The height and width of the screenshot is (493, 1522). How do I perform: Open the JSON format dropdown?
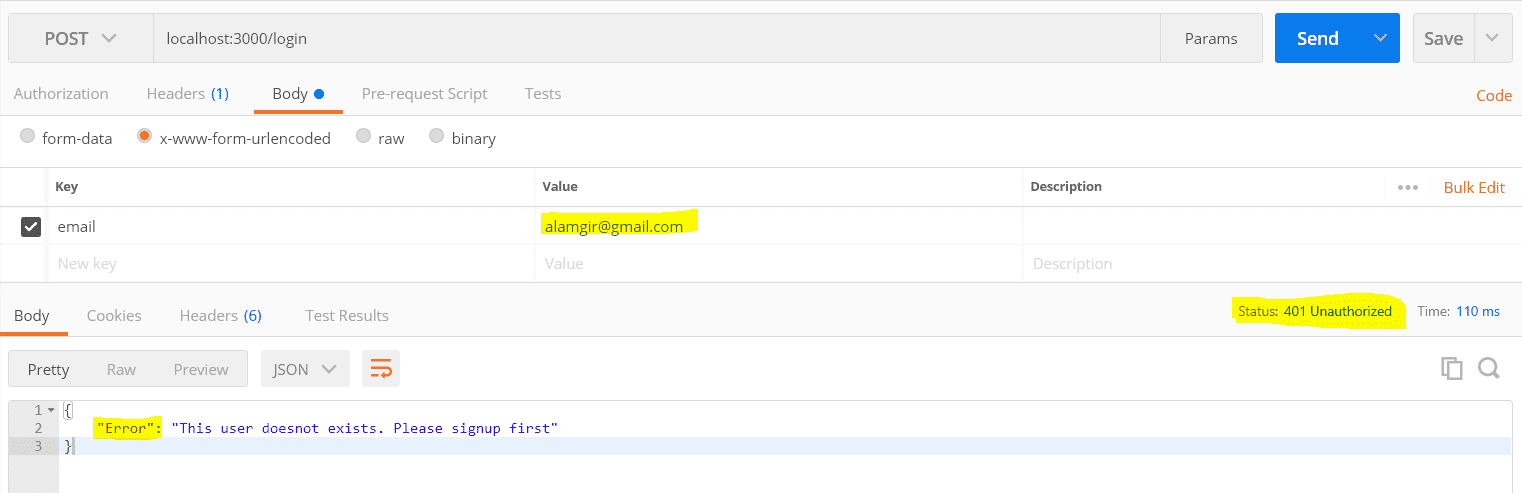(305, 369)
